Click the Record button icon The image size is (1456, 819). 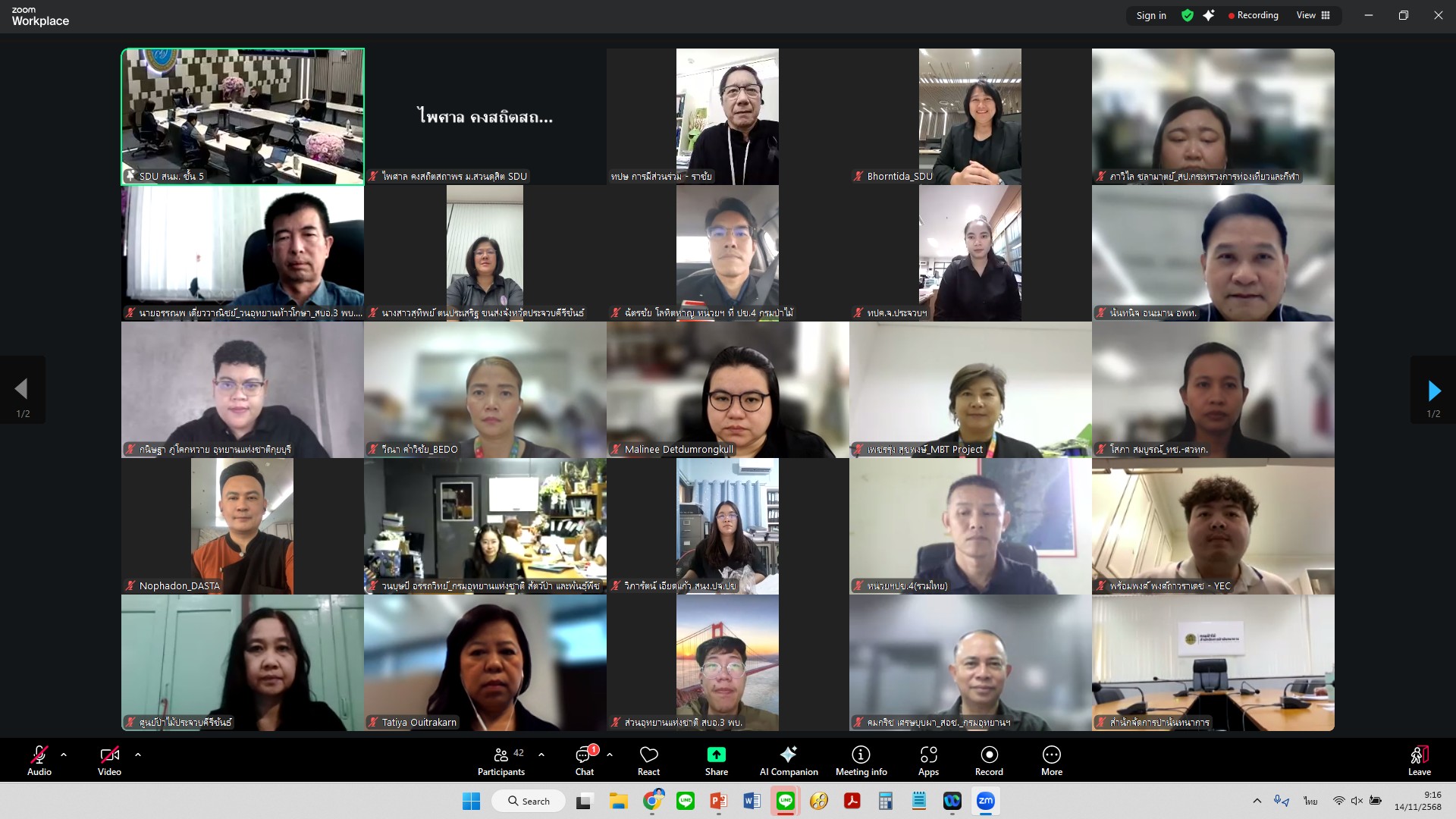tap(989, 755)
